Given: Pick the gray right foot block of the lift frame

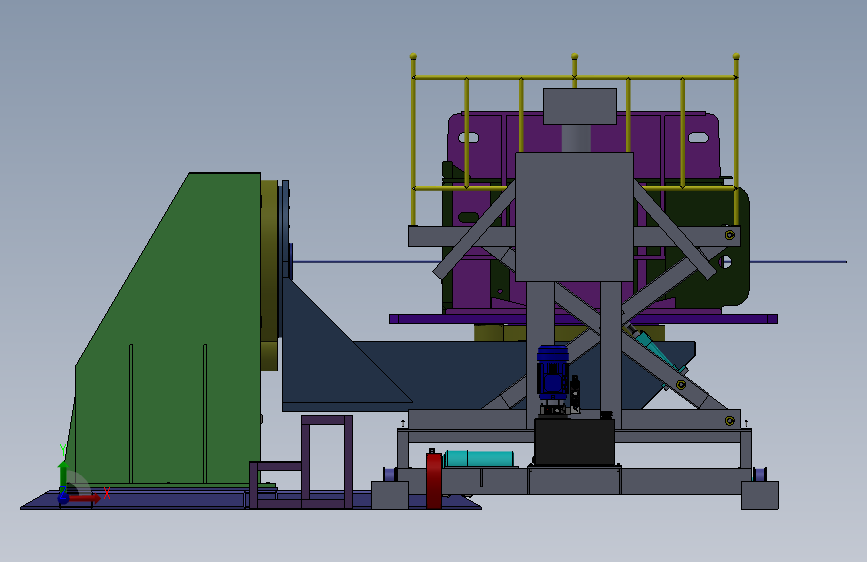Looking at the screenshot, I should pyautogui.click(x=760, y=495).
